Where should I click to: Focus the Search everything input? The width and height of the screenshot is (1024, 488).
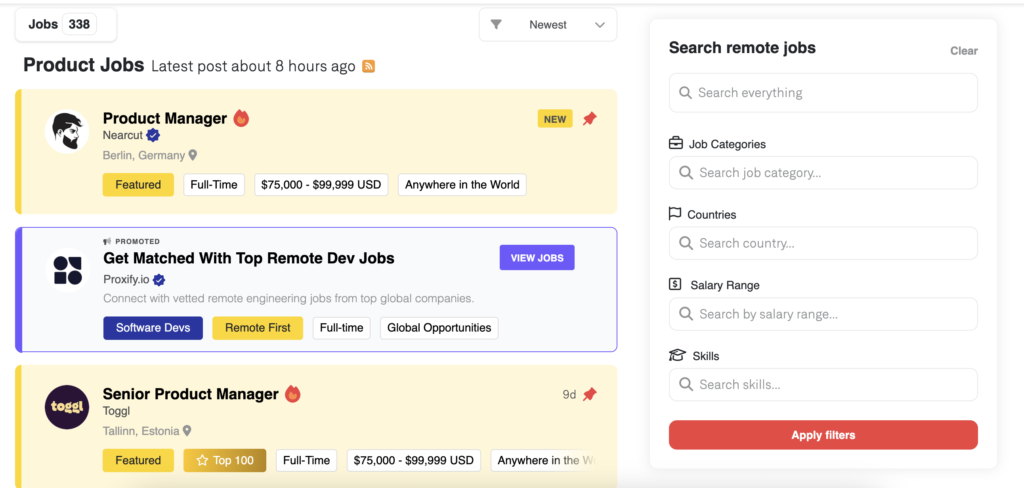pyautogui.click(x=823, y=93)
